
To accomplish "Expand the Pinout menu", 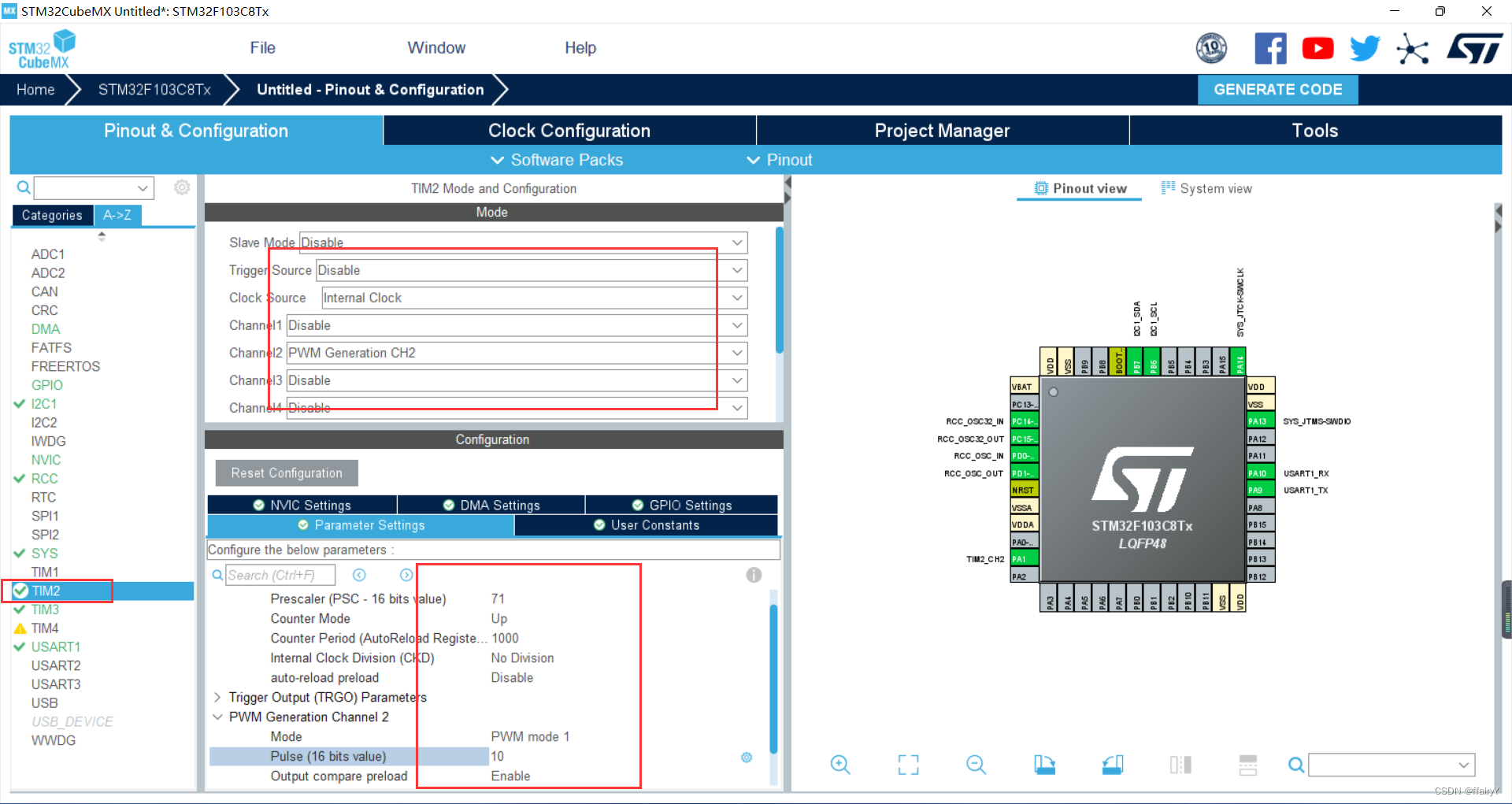I will pos(779,160).
